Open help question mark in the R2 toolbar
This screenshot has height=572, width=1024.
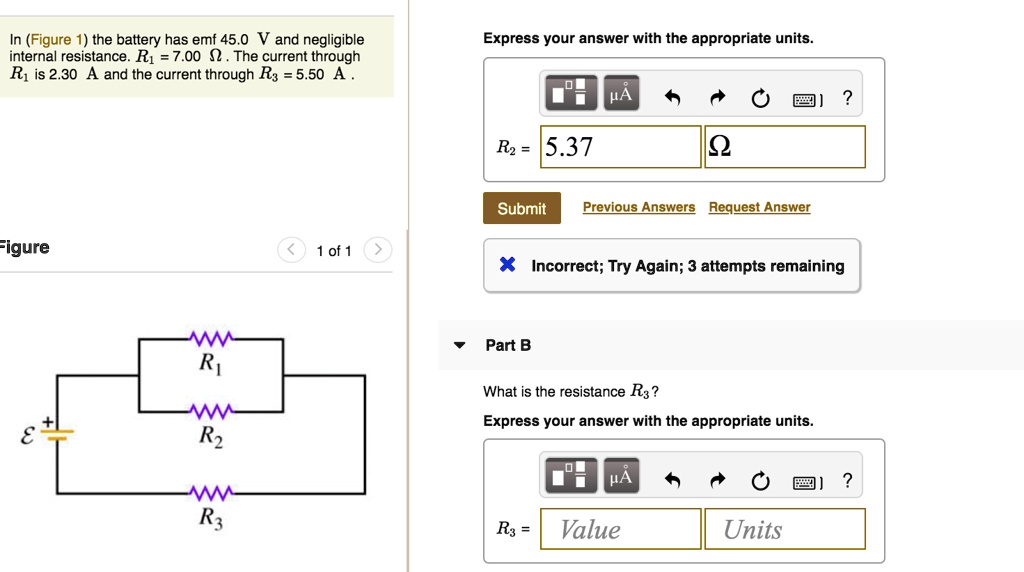(848, 97)
